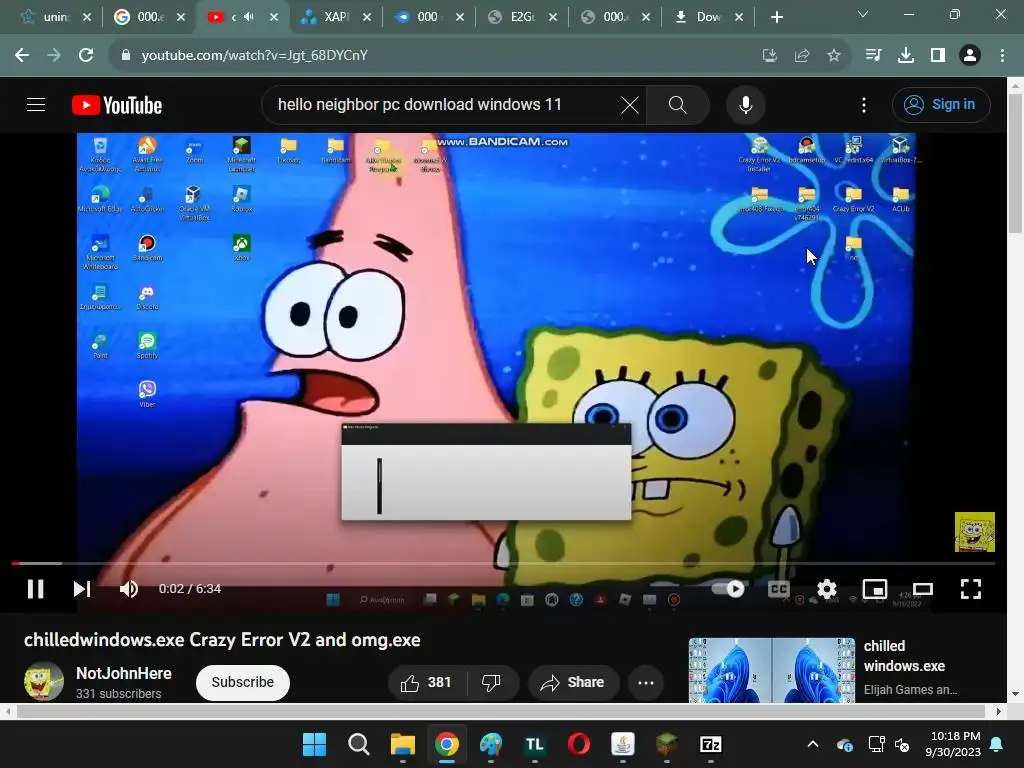This screenshot has height=768, width=1024.
Task: Run search with the magnifier button
Action: [x=678, y=104]
